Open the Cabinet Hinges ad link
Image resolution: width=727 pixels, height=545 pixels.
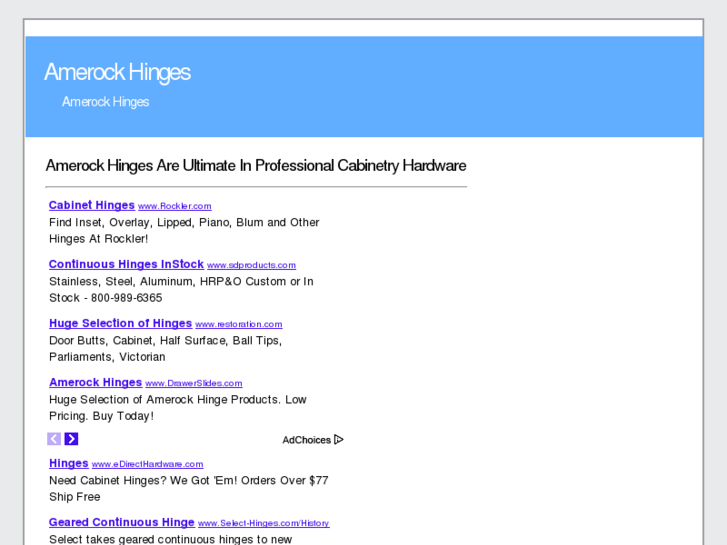point(92,205)
